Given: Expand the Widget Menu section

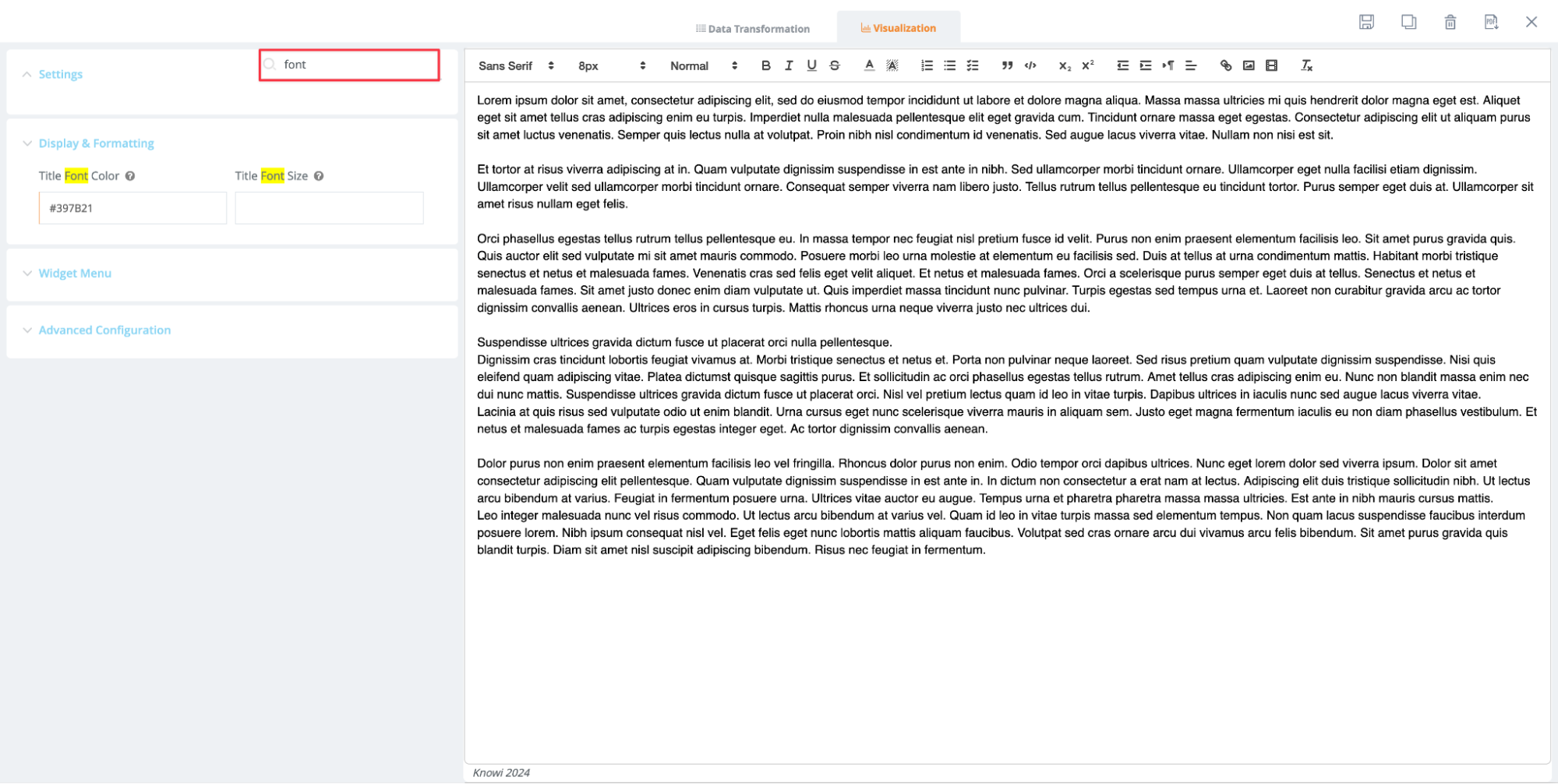Looking at the screenshot, I should pyautogui.click(x=75, y=274).
